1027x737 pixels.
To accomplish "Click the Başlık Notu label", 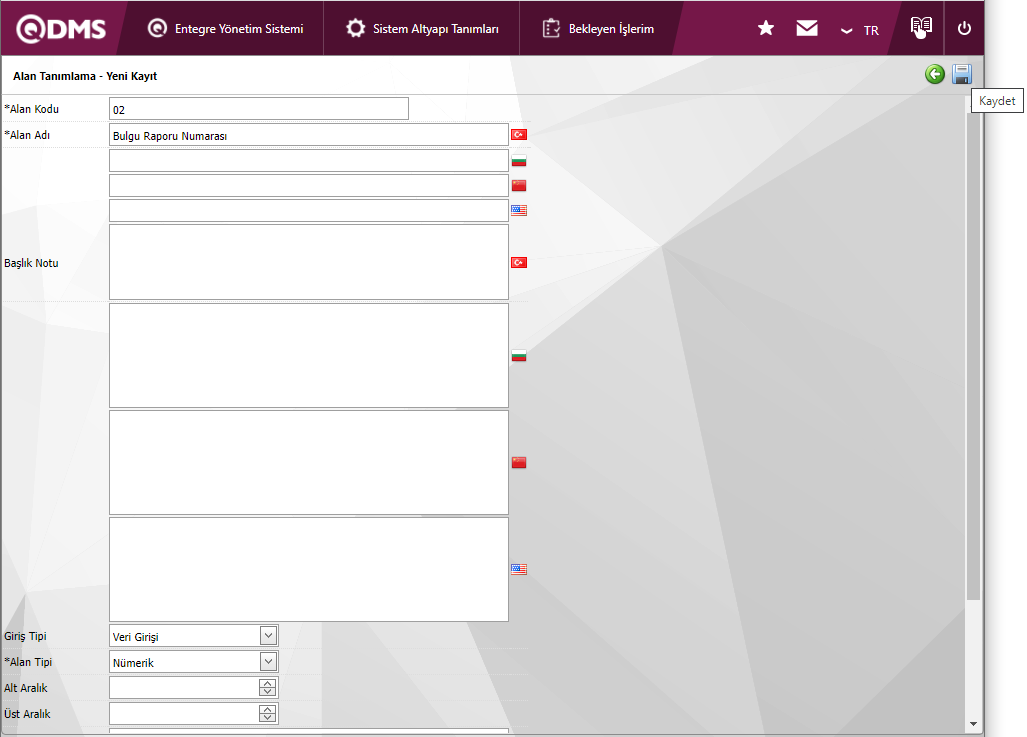I will pos(31,263).
